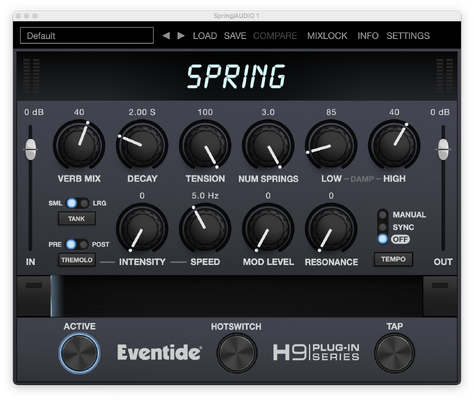The image size is (474, 400).
Task: Click the output 0 dB value
Action: coord(440,112)
